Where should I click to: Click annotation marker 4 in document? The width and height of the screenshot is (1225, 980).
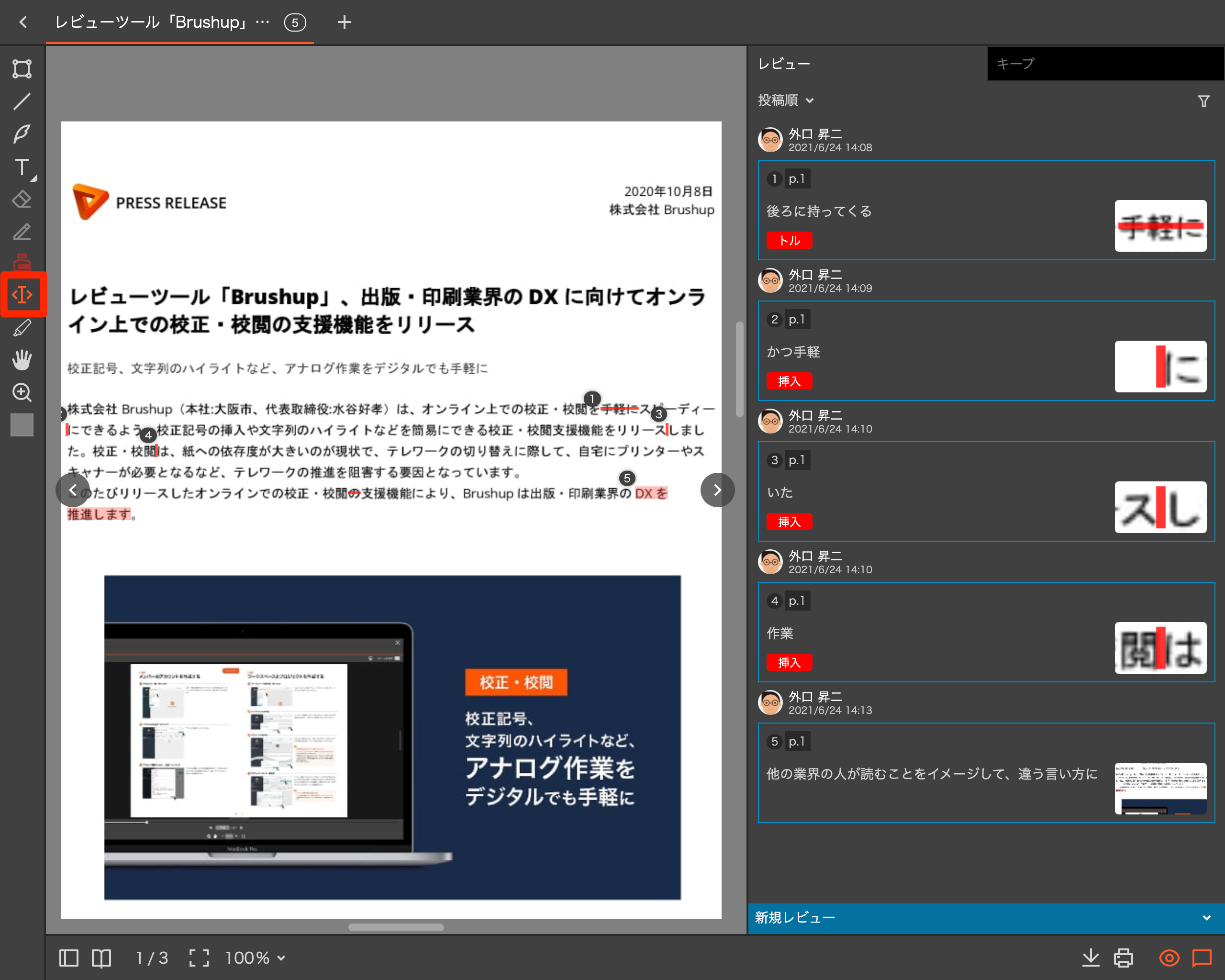tap(148, 435)
